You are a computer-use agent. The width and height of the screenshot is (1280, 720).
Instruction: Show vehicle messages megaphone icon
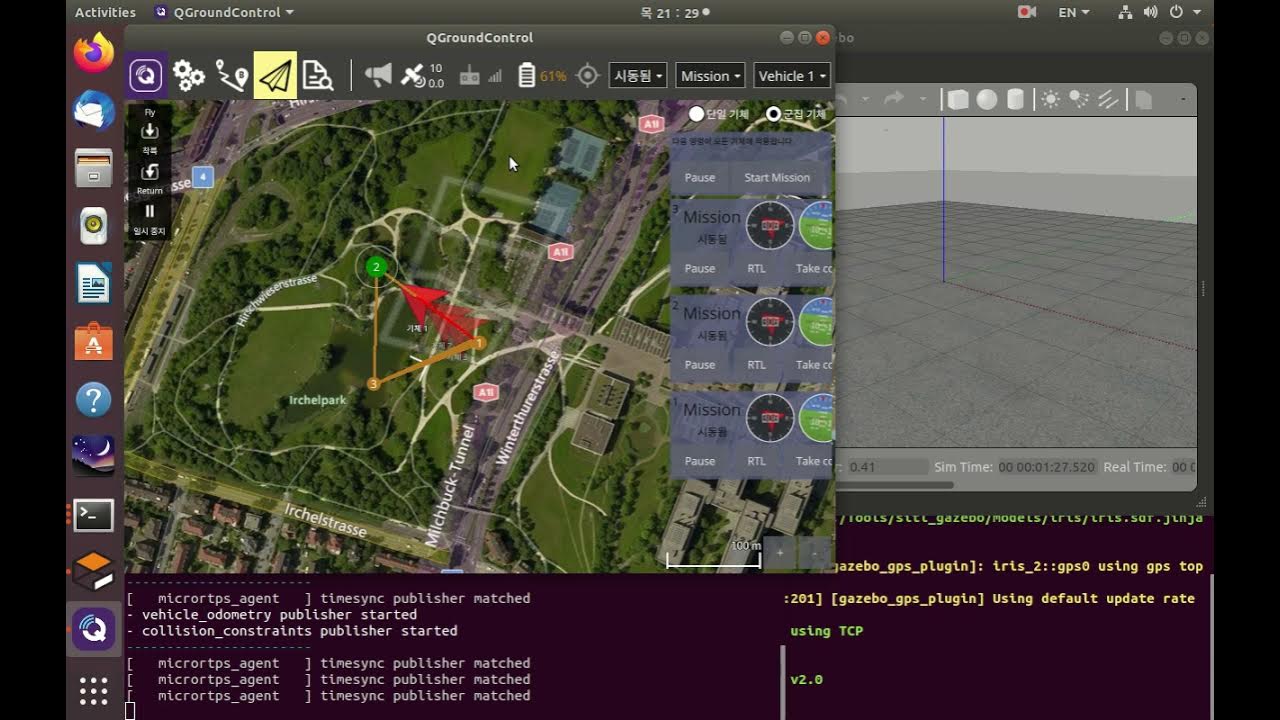(x=378, y=75)
